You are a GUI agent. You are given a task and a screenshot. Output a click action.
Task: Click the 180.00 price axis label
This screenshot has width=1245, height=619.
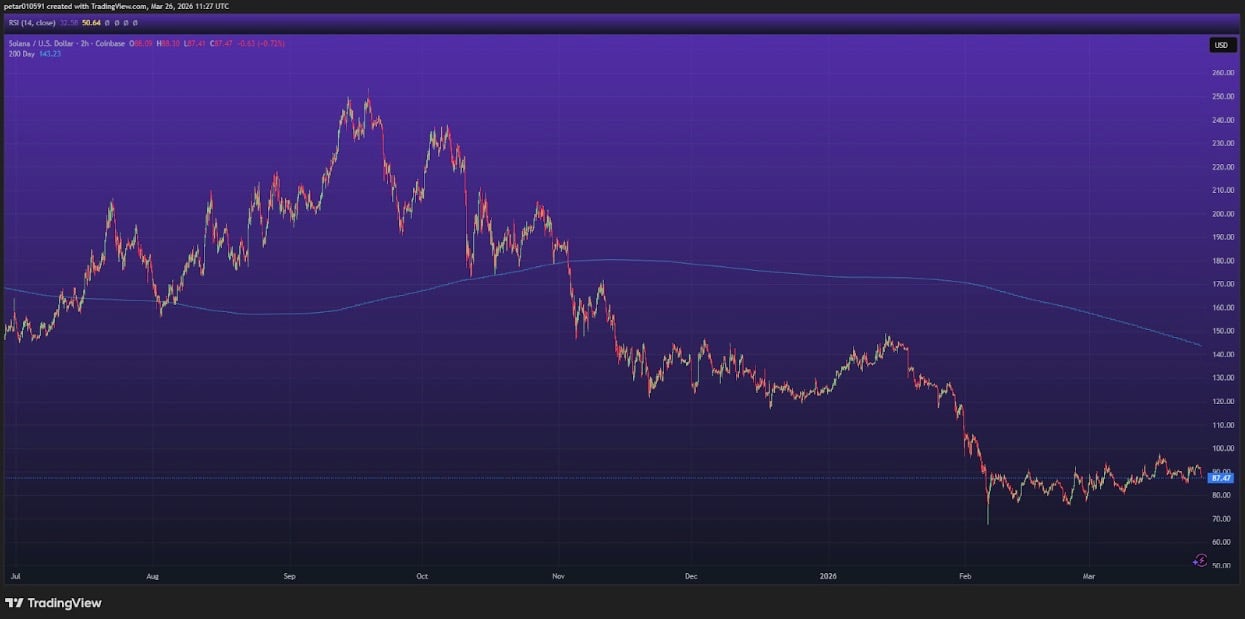point(1221,261)
